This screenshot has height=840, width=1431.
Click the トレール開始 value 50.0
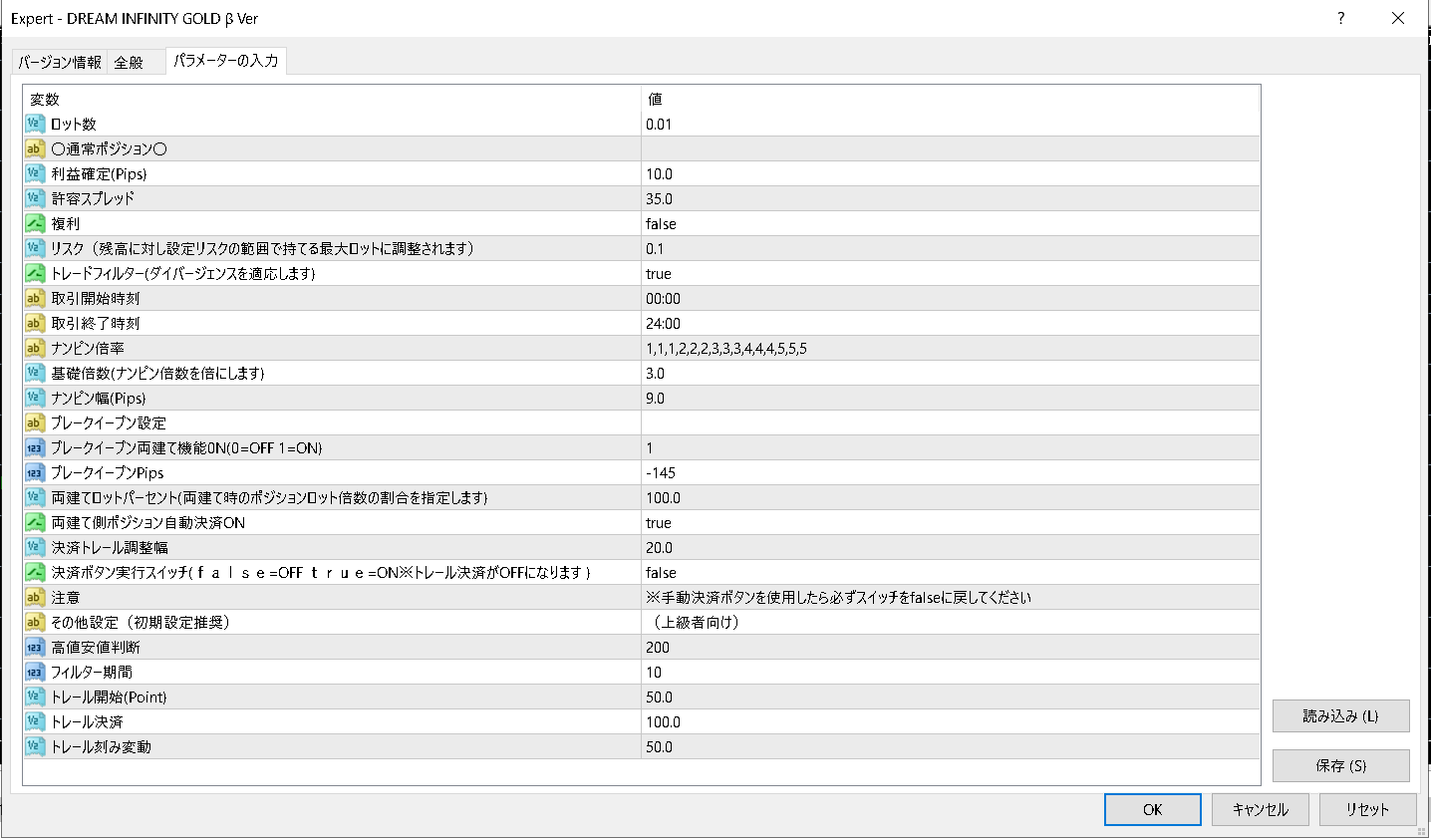point(659,697)
